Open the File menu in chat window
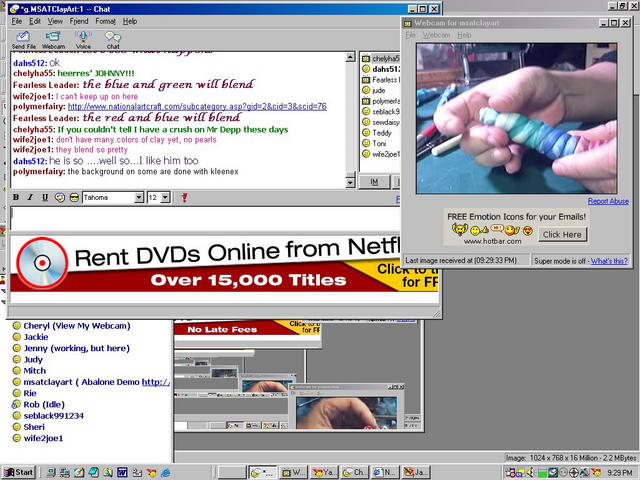This screenshot has height=480, width=640. tap(17, 21)
